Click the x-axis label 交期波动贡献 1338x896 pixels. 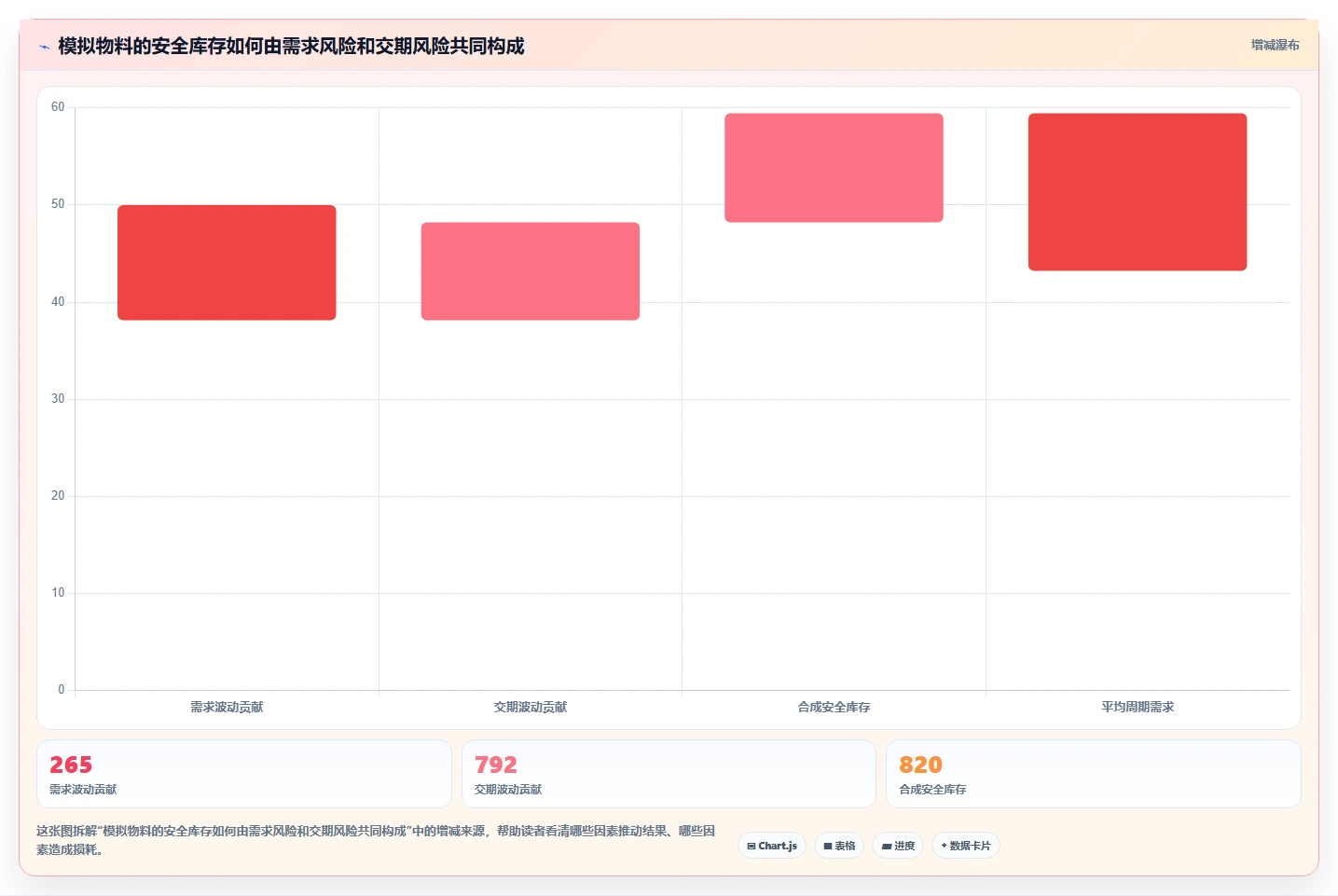pyautogui.click(x=531, y=707)
